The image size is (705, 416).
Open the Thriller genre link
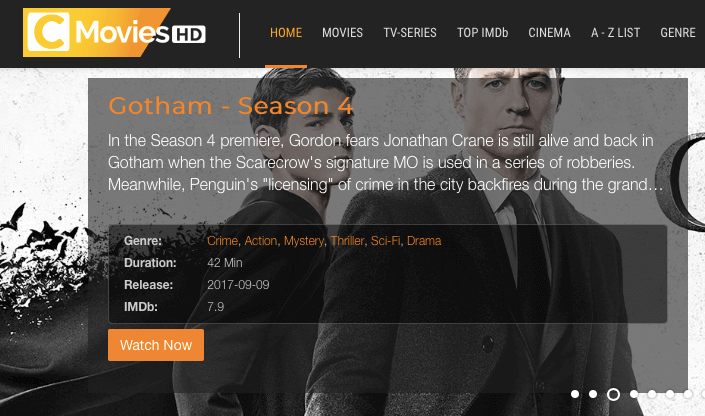(x=347, y=241)
